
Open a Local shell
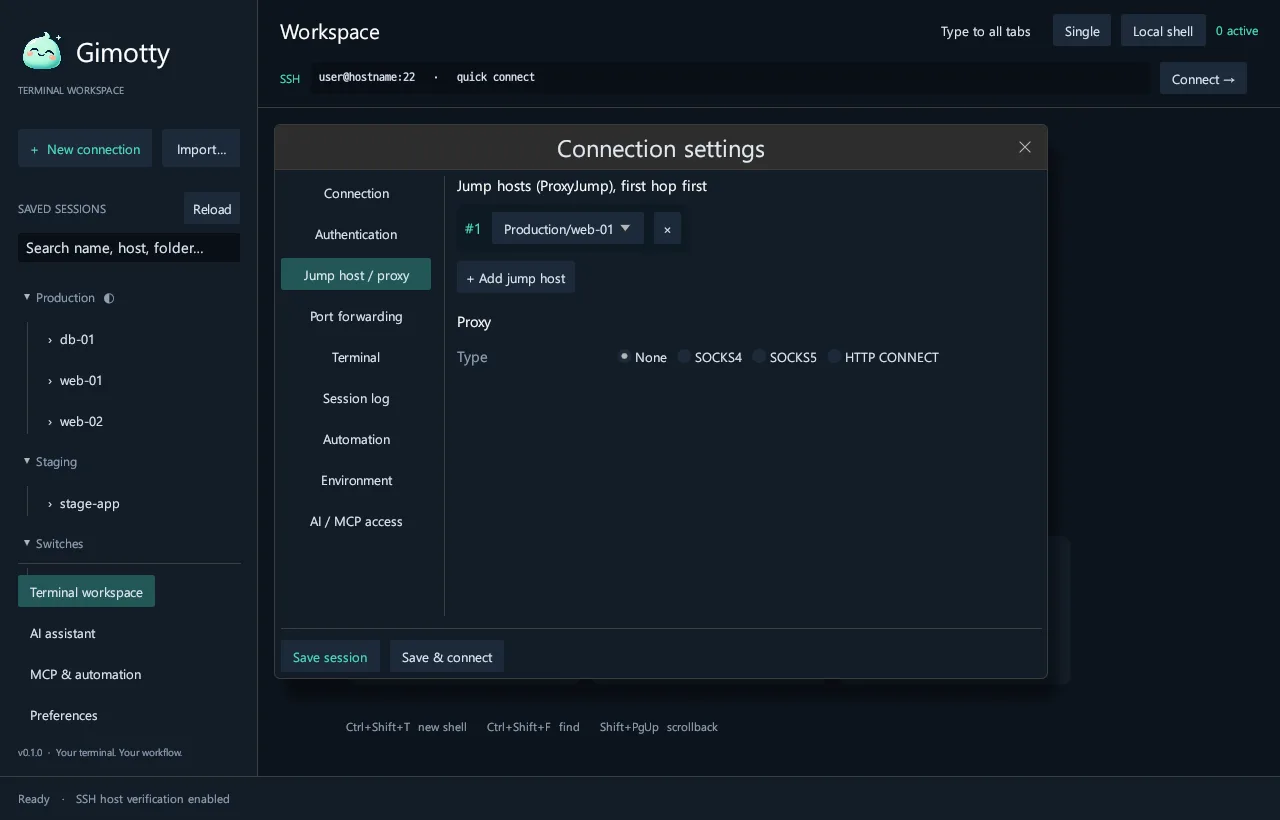click(1163, 31)
